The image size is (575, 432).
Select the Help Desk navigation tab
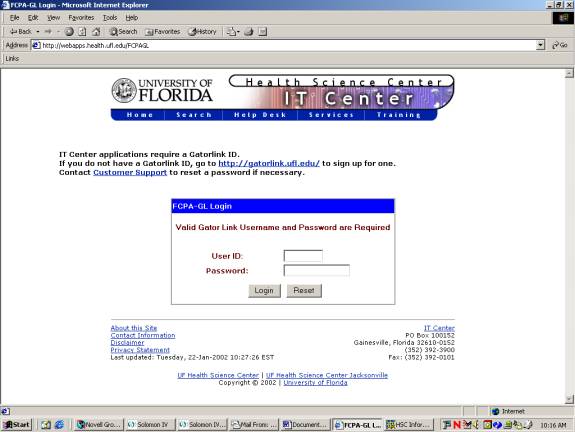(260, 115)
